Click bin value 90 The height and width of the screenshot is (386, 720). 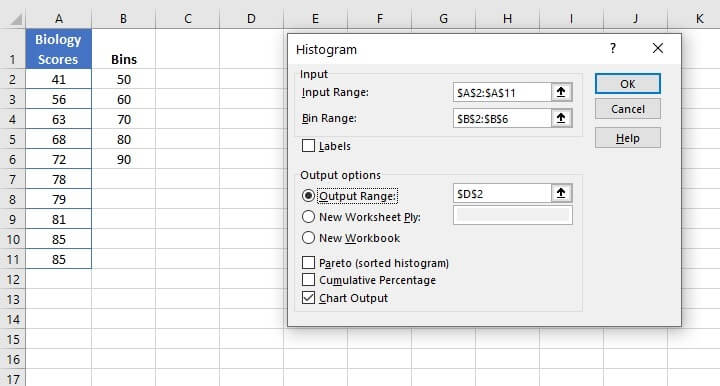(124, 159)
